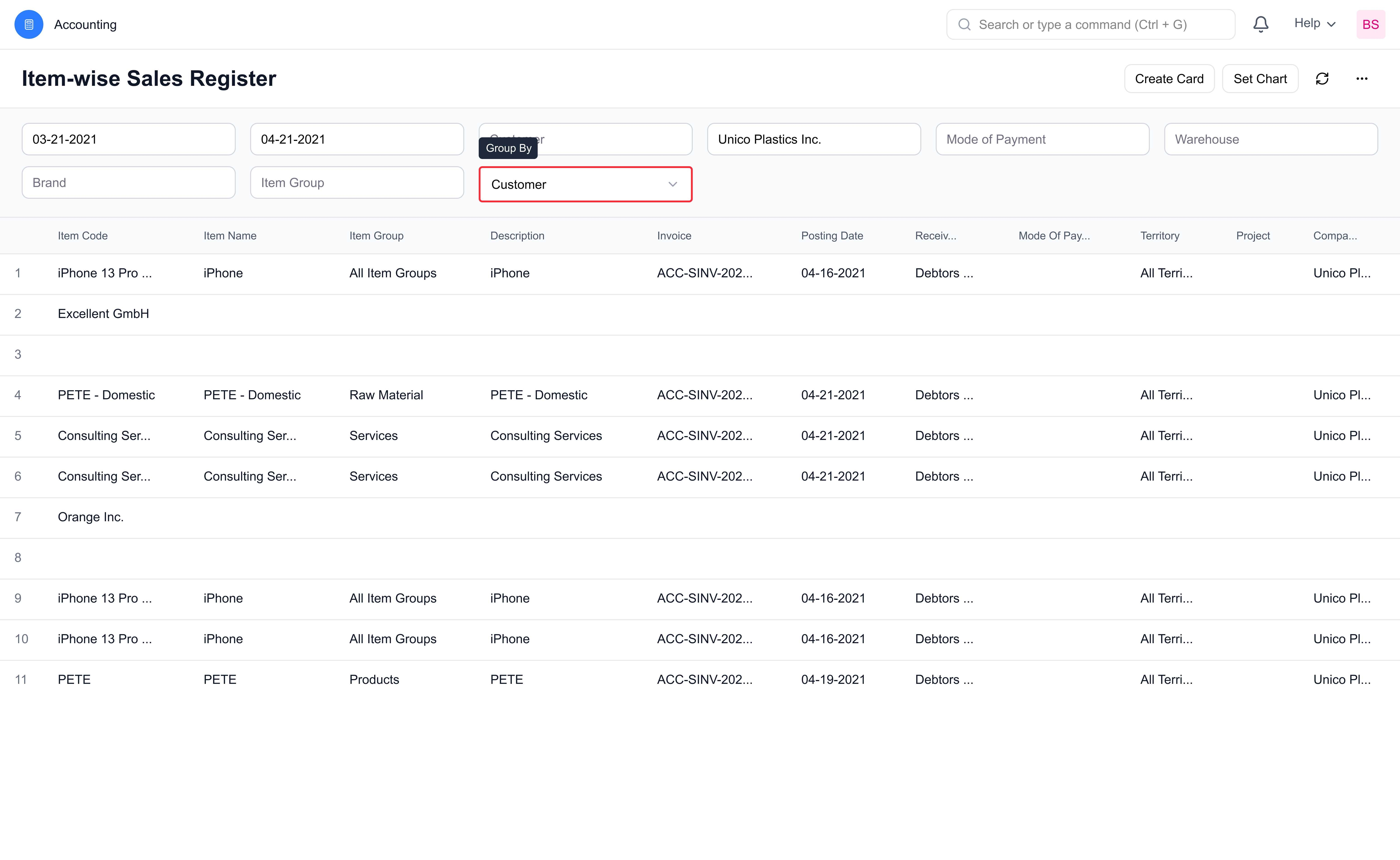Click the Brand filter field
Viewport: 1400px width, 860px height.
click(x=128, y=182)
